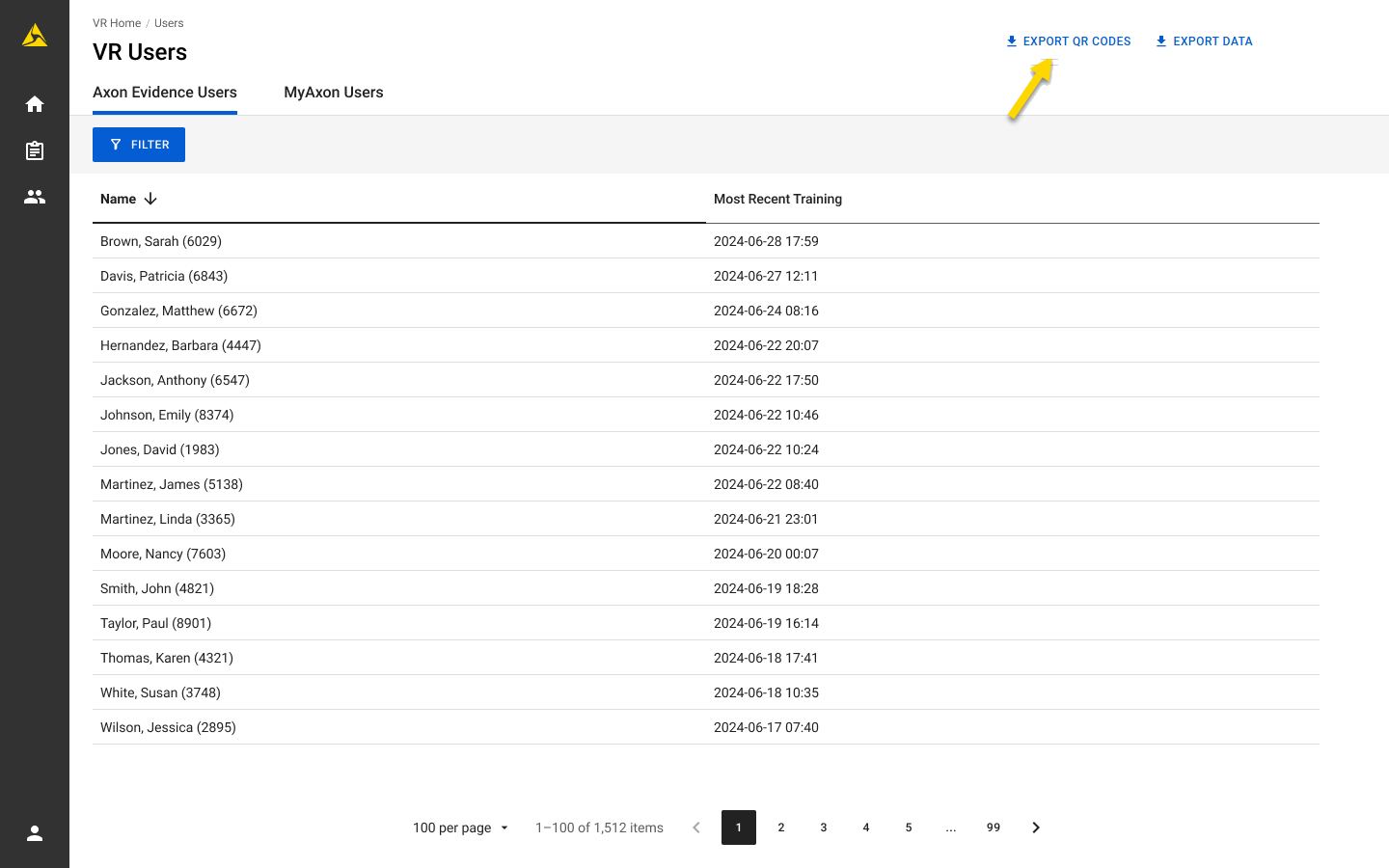Click the previous page left chevron
The width and height of the screenshot is (1389, 868).
(696, 827)
